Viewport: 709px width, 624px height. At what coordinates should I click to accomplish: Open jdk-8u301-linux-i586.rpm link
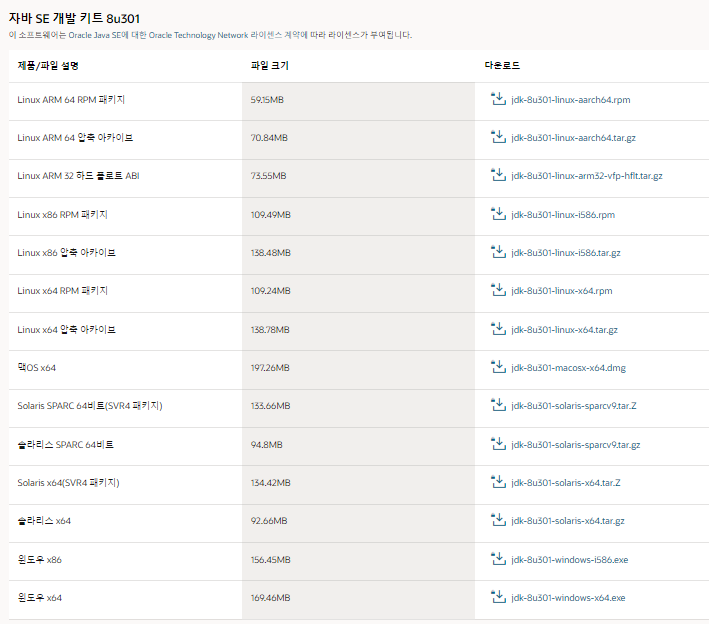(x=563, y=215)
